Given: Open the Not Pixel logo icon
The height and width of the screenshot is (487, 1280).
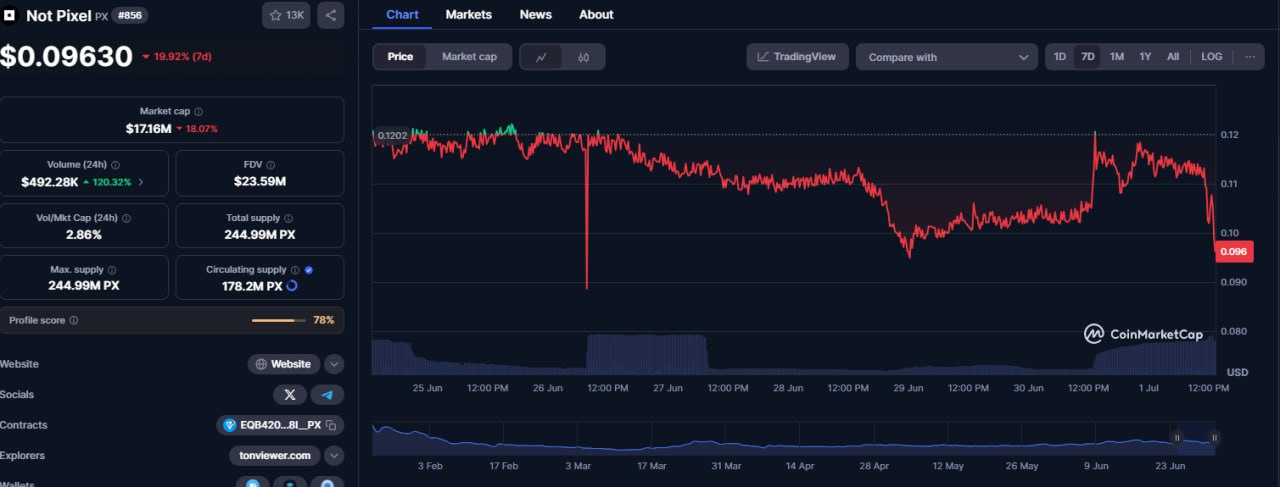Looking at the screenshot, I should click(9, 15).
